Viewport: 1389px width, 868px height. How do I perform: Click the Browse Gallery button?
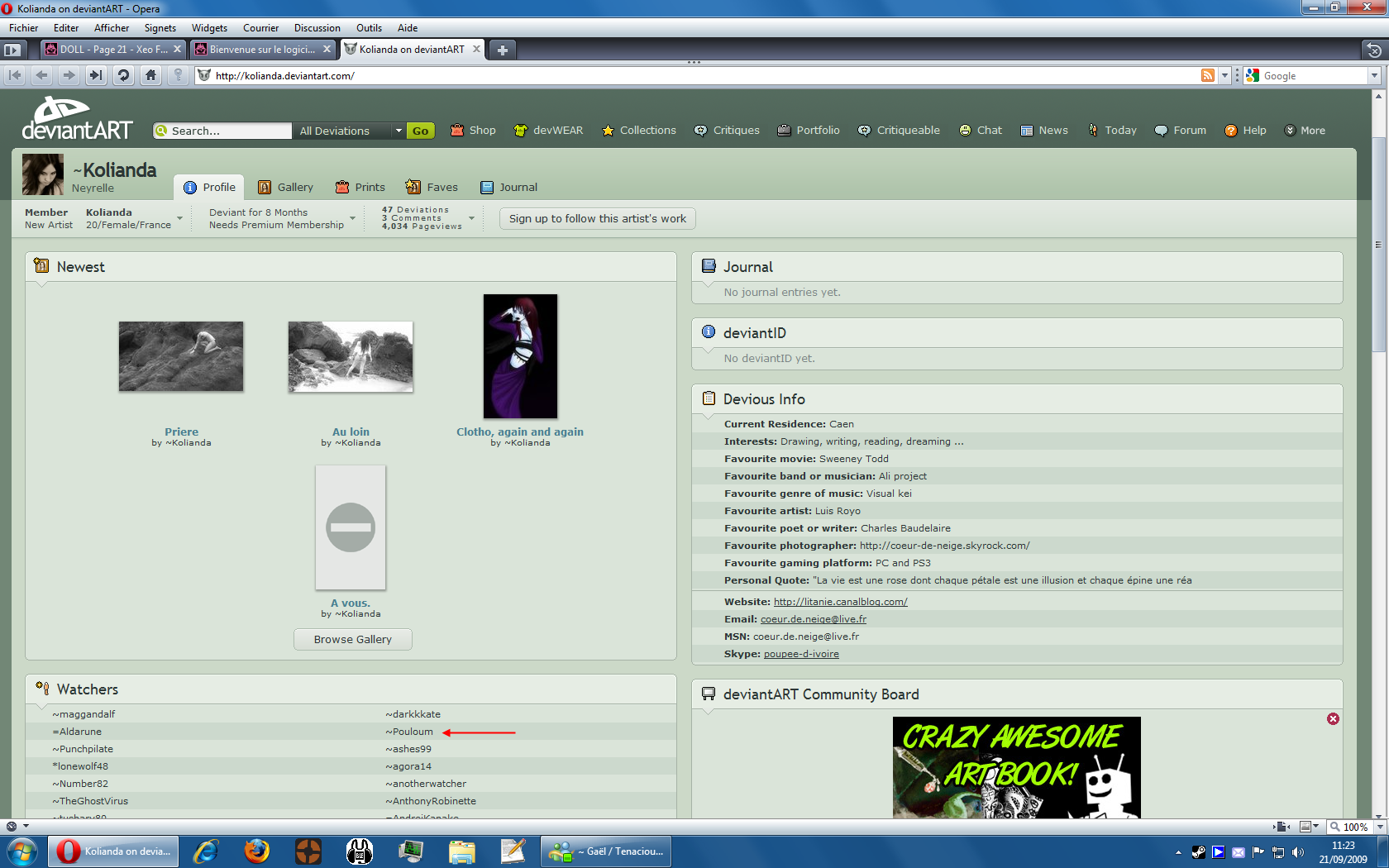pyautogui.click(x=352, y=639)
